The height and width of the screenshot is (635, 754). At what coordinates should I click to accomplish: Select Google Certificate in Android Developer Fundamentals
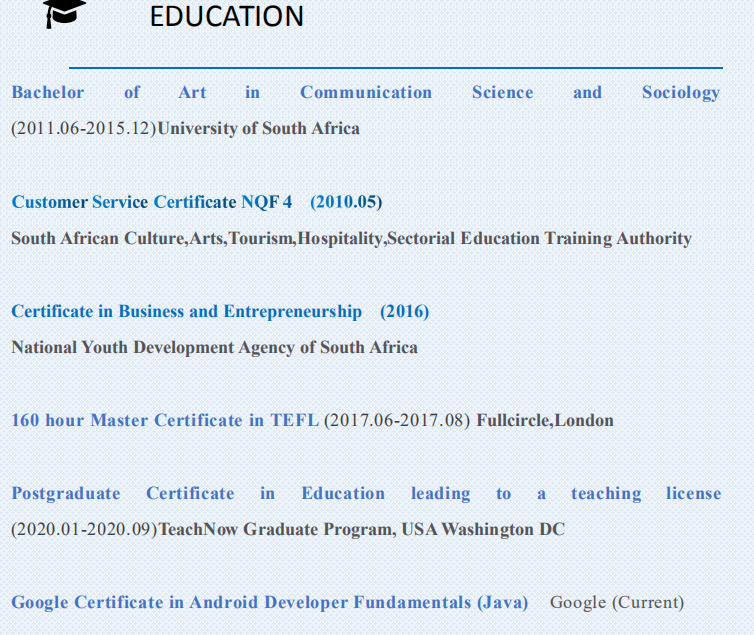click(x=270, y=602)
